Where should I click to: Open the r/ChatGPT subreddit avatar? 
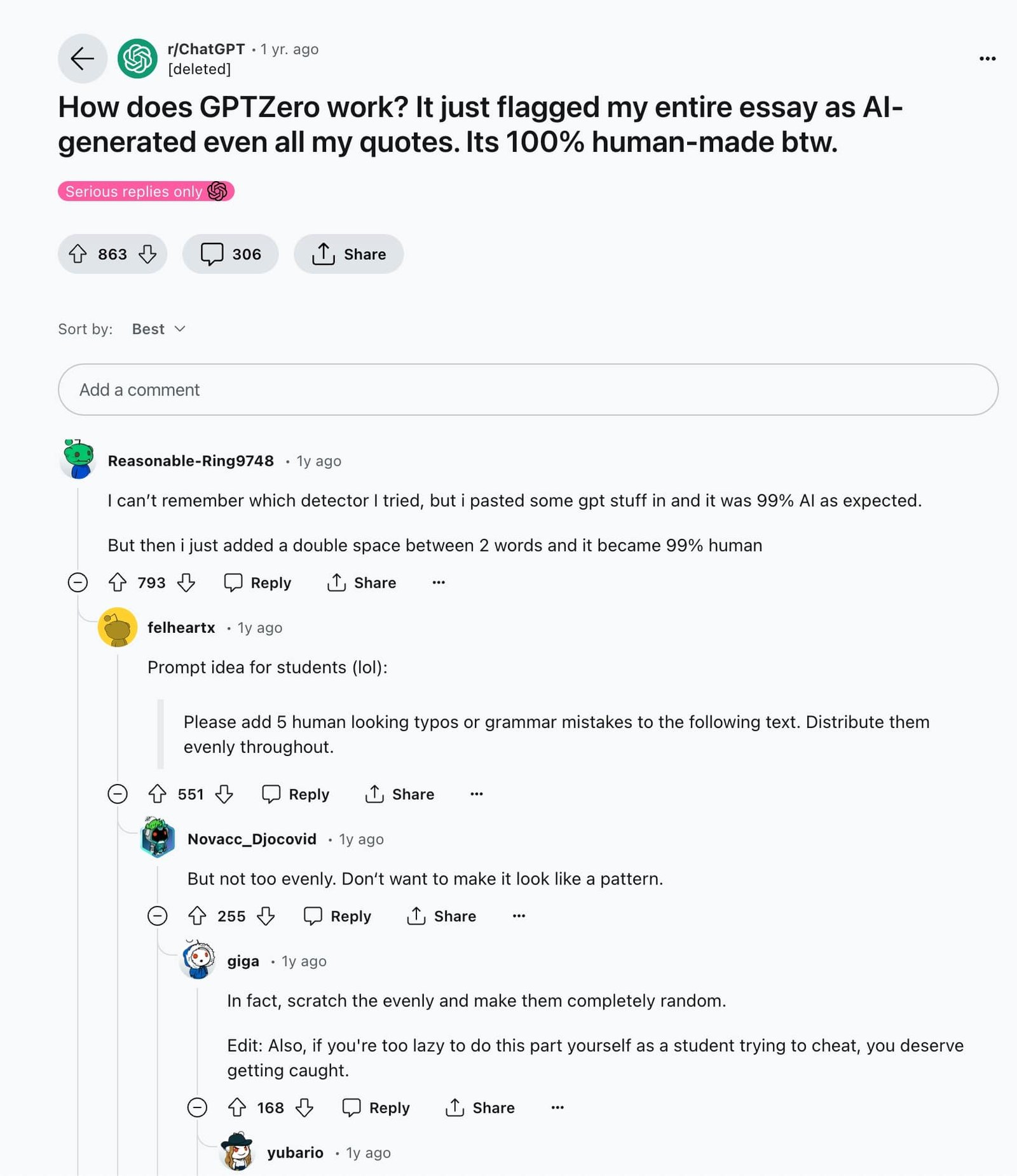coord(137,58)
